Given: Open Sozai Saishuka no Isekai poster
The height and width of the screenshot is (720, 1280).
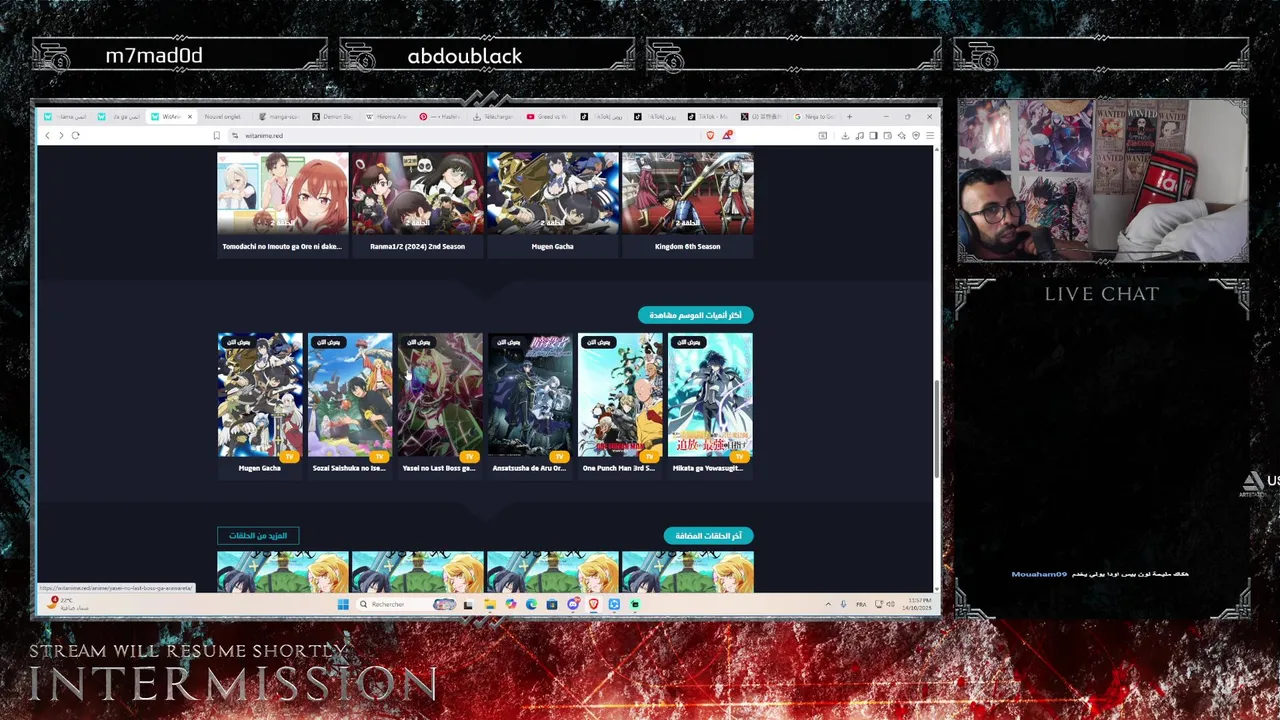Looking at the screenshot, I should (350, 396).
